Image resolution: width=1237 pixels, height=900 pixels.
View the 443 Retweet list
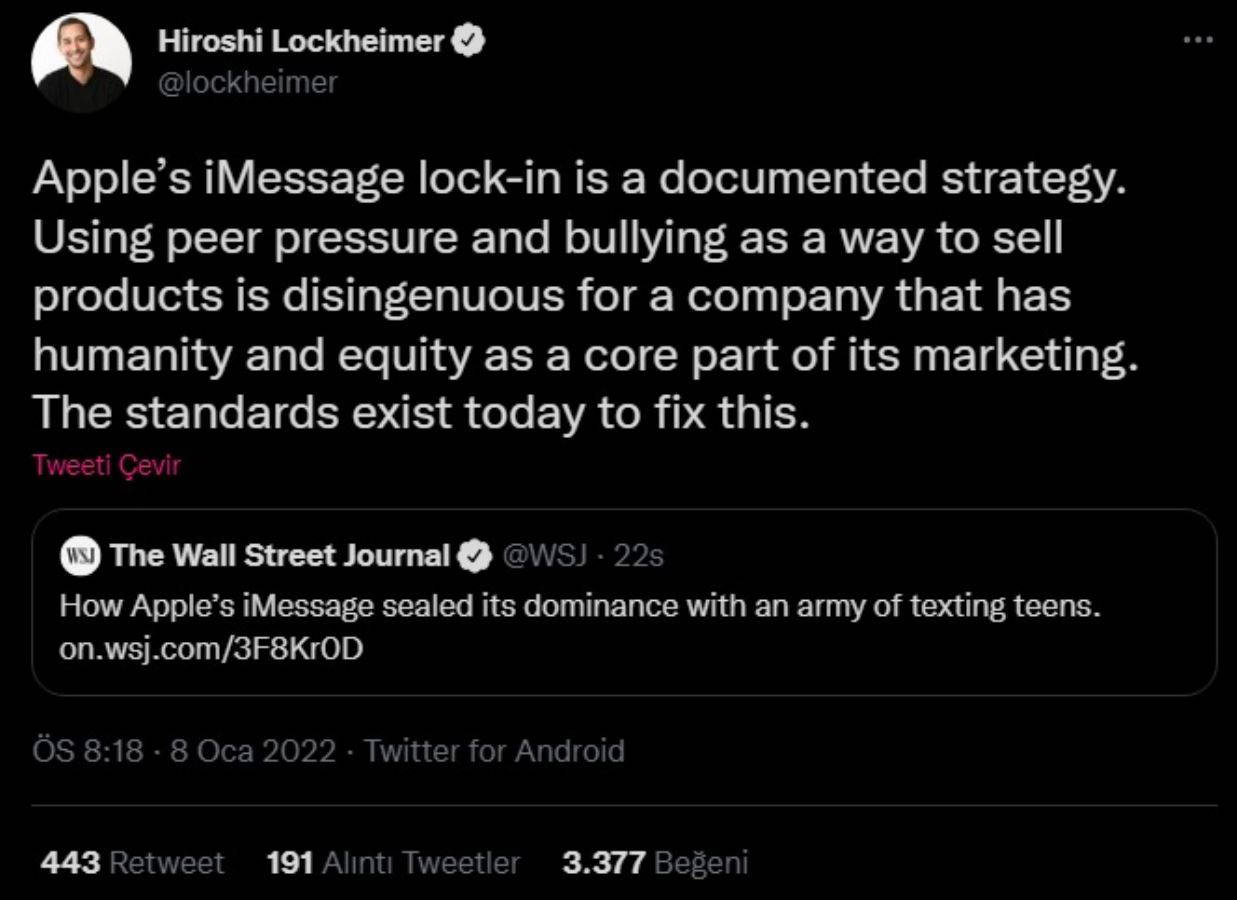[132, 862]
